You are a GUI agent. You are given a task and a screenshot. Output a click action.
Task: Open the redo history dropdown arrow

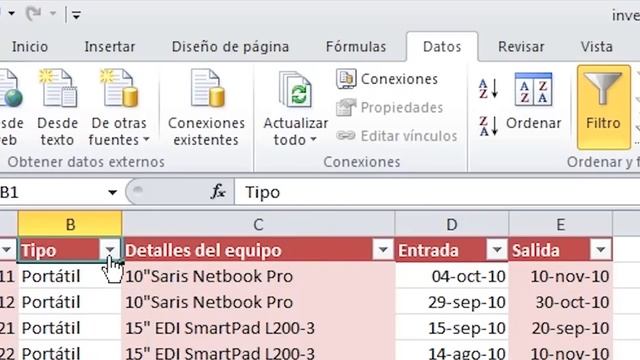click(x=53, y=14)
